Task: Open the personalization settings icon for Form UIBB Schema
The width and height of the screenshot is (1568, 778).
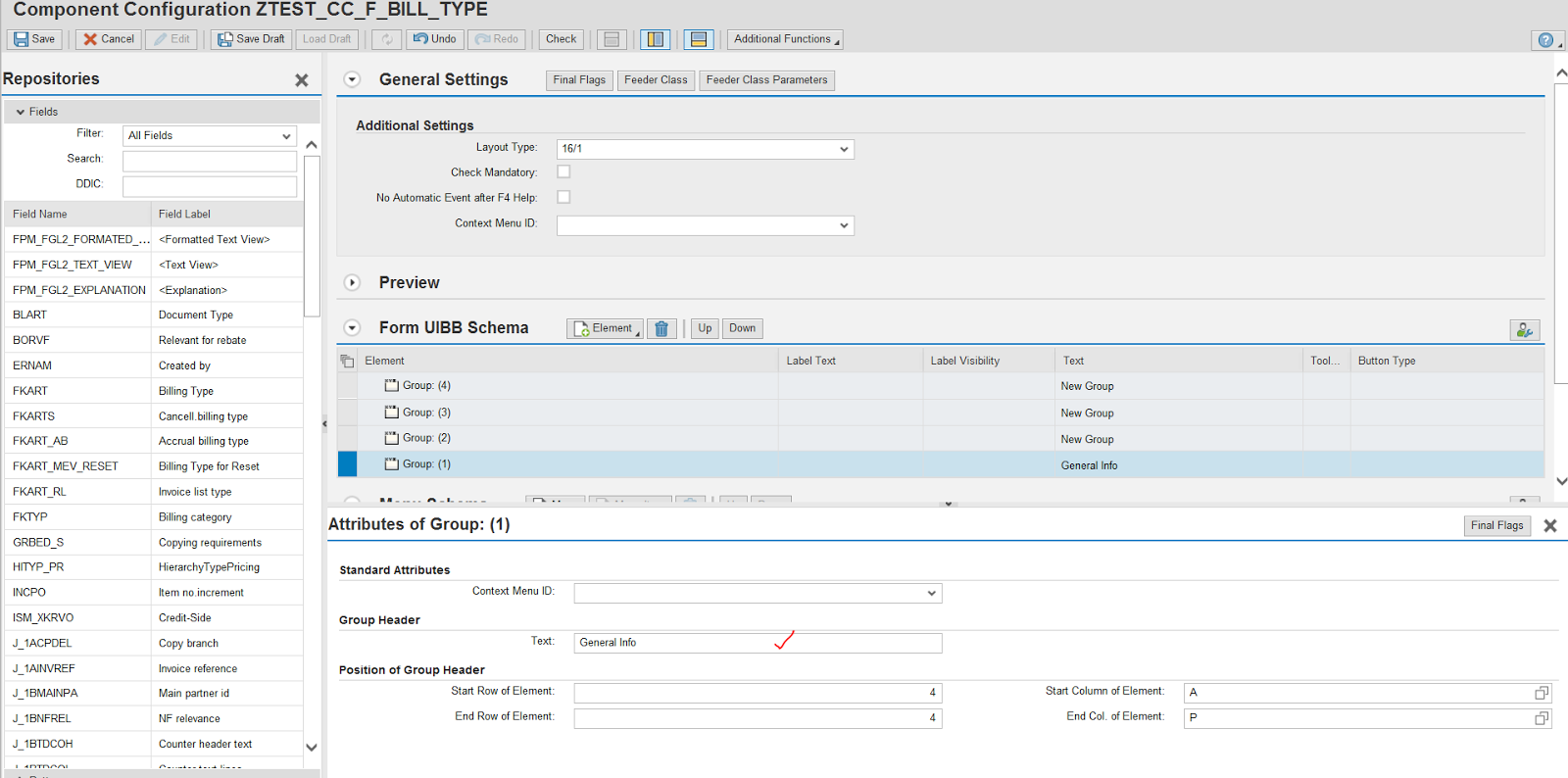Action: pos(1524,330)
